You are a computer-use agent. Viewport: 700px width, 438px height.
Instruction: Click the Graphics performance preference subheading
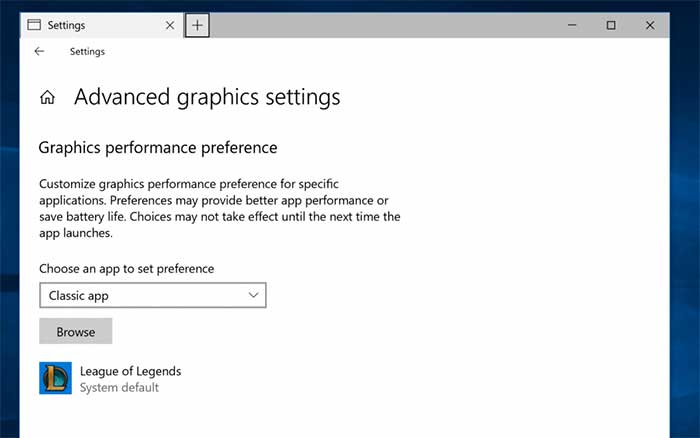[157, 148]
